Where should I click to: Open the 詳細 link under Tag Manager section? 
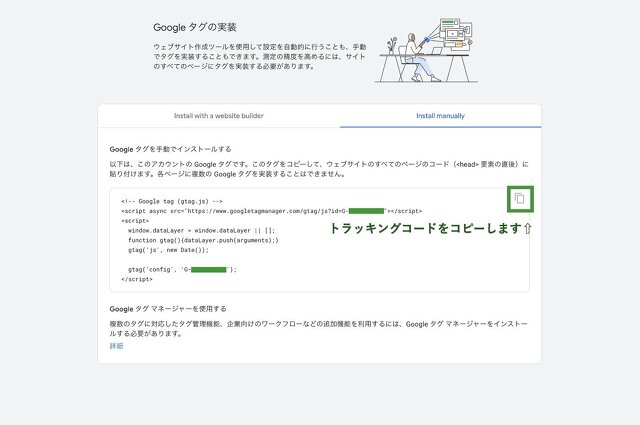tap(116, 346)
